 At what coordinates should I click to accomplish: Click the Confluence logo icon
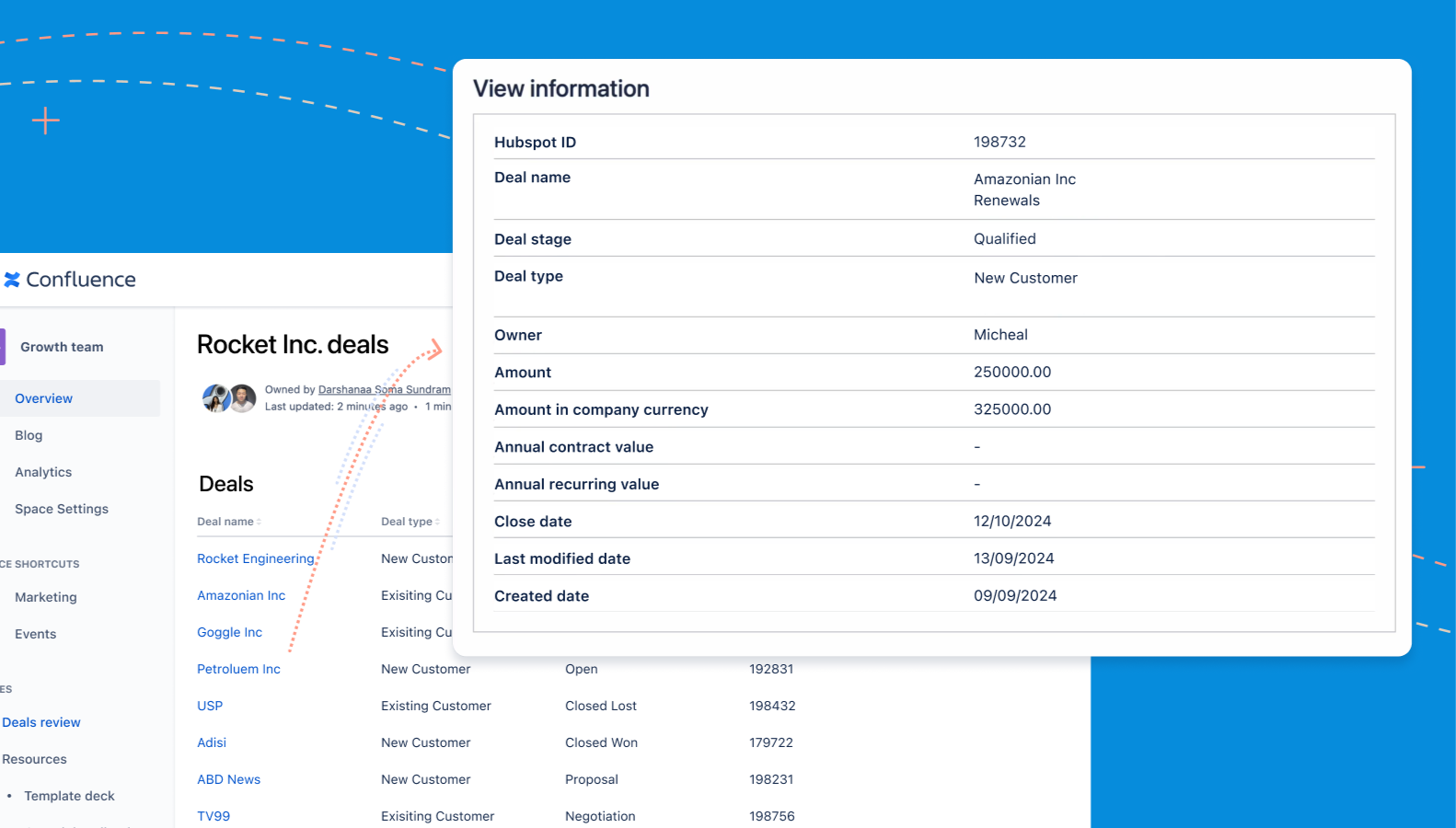point(12,280)
